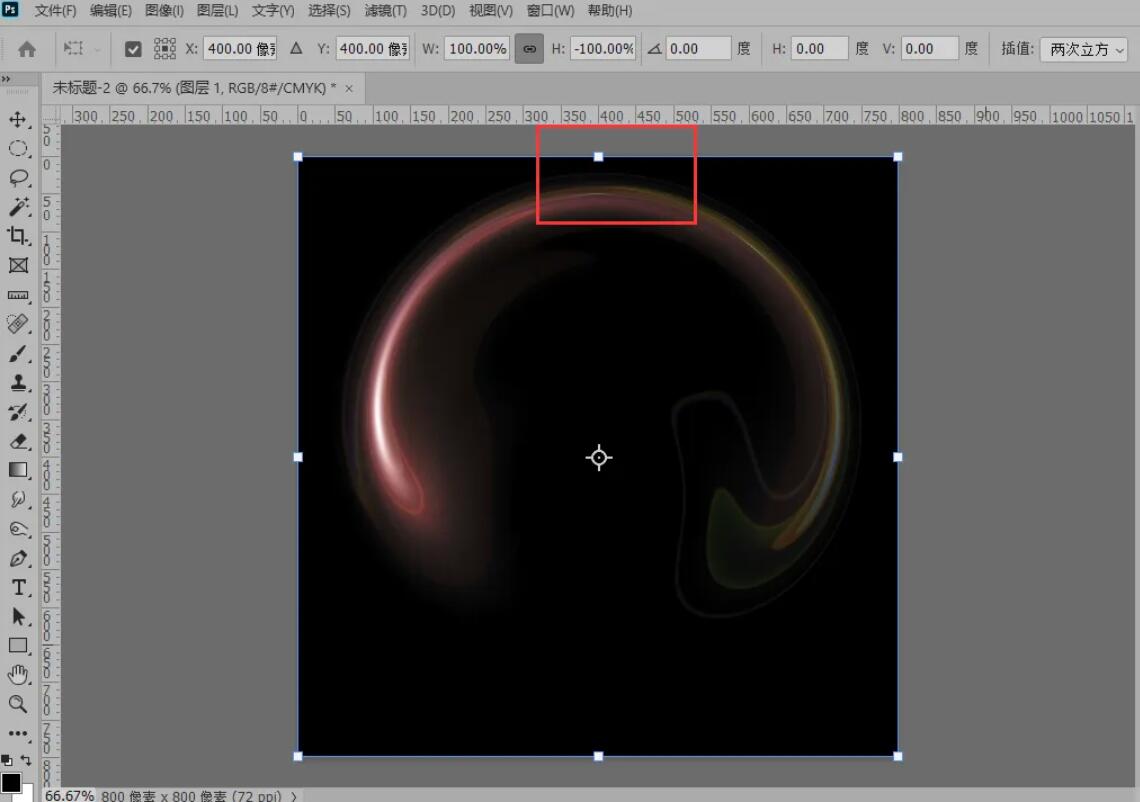Select the Horizontal Type tool

point(18,588)
